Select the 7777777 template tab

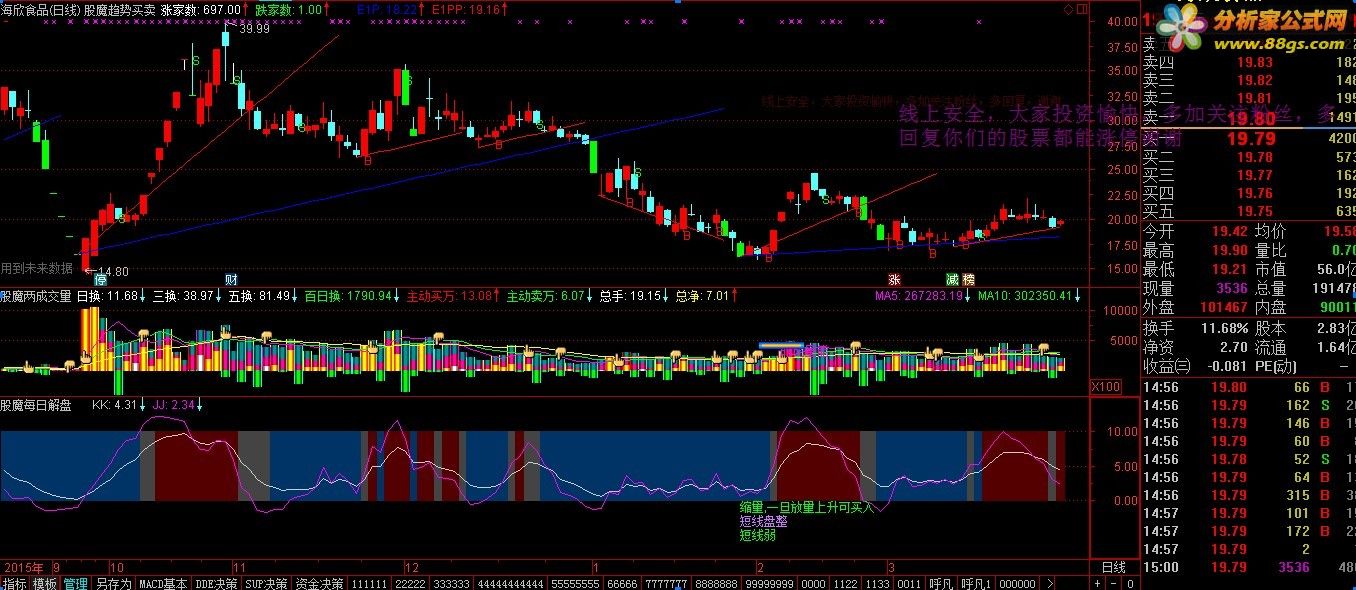pos(664,583)
